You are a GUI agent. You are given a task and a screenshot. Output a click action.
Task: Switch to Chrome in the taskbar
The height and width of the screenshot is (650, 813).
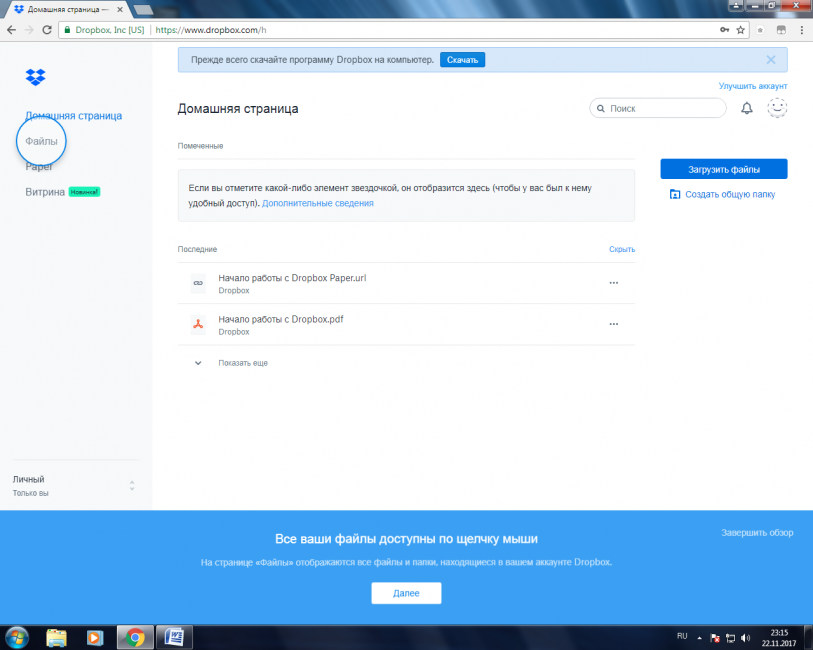click(x=135, y=638)
